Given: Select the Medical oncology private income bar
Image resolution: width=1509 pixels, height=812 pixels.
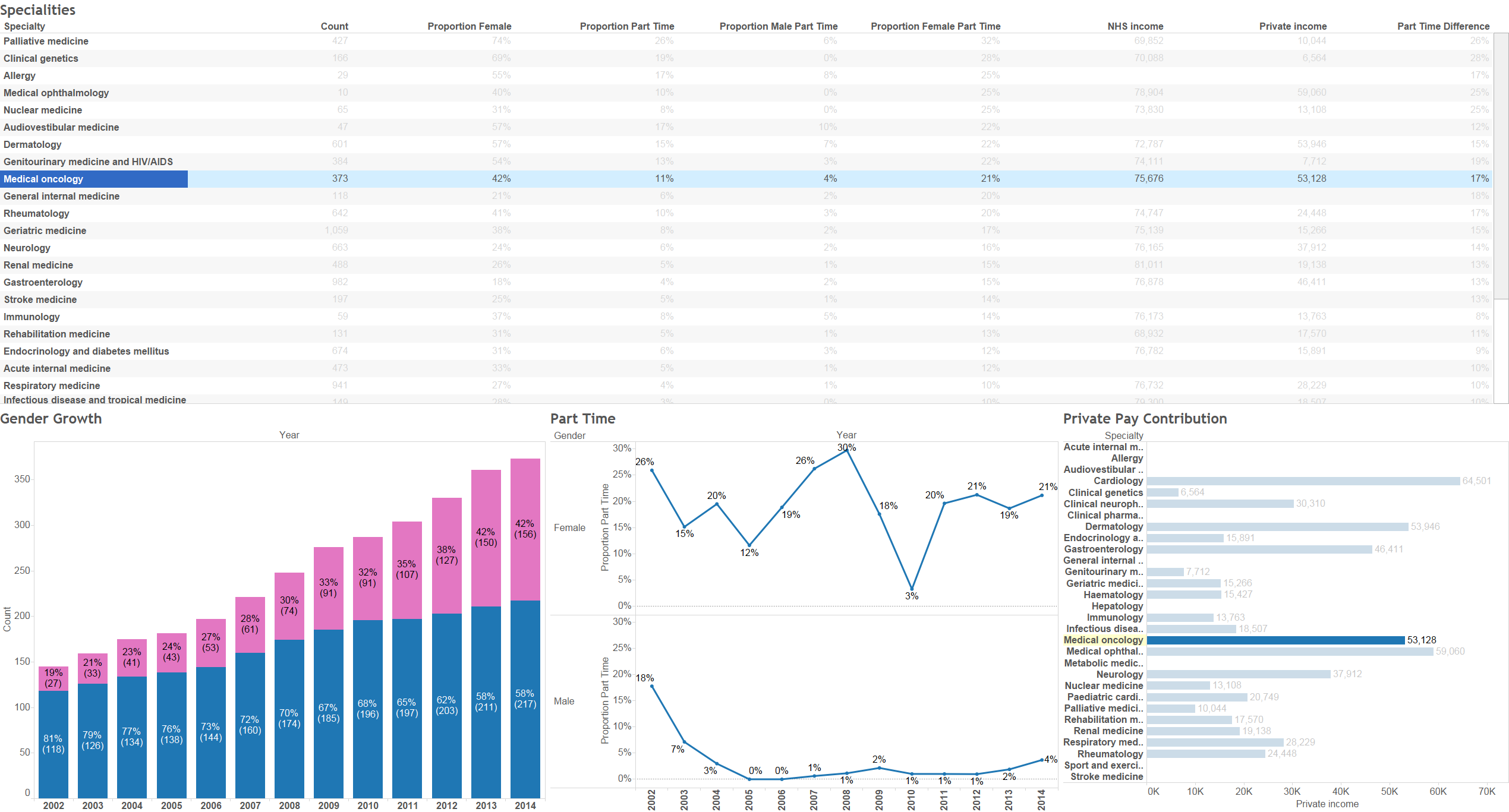Looking at the screenshot, I should 1275,640.
